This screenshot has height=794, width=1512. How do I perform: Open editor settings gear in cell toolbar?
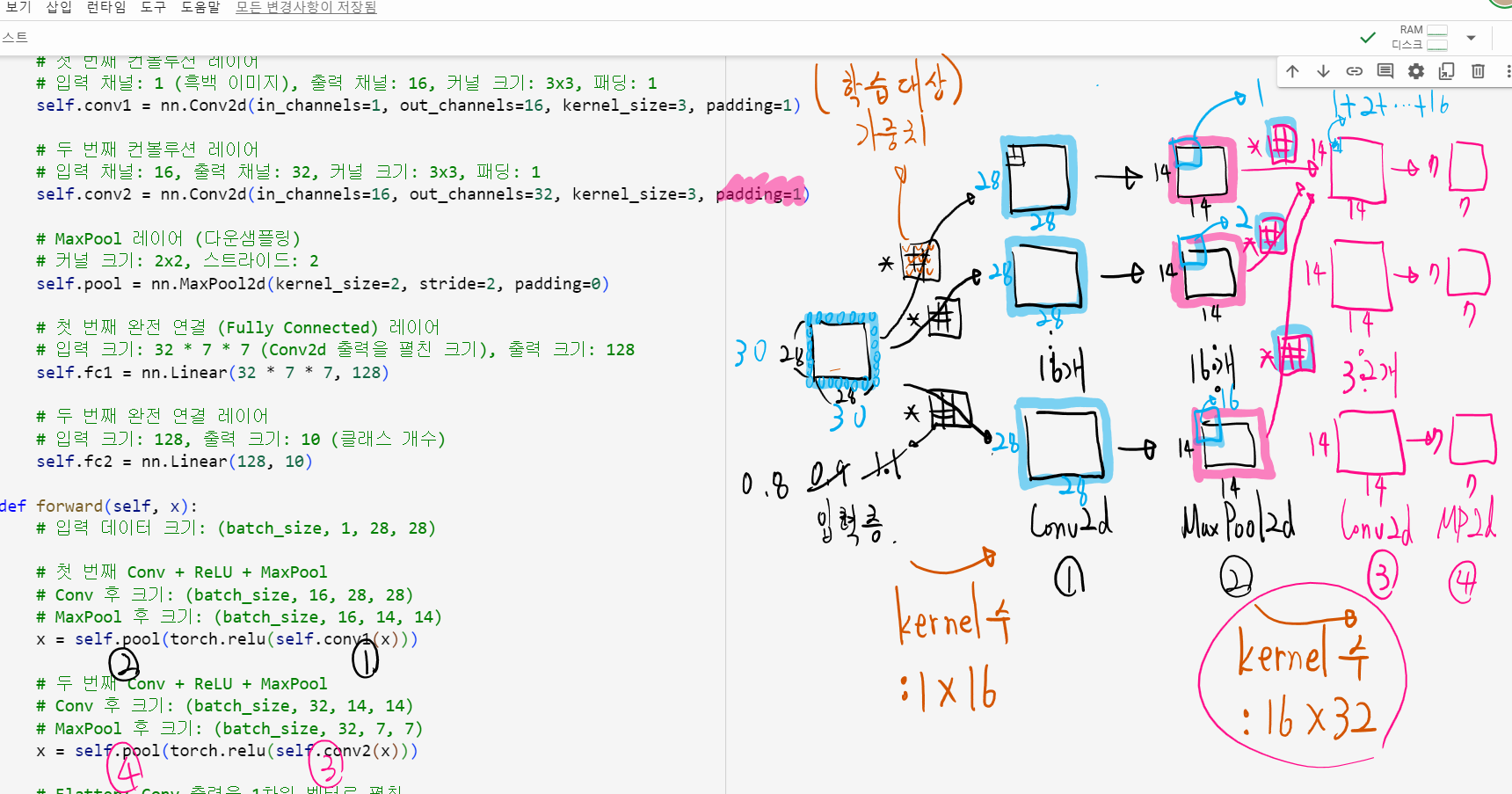(1416, 71)
